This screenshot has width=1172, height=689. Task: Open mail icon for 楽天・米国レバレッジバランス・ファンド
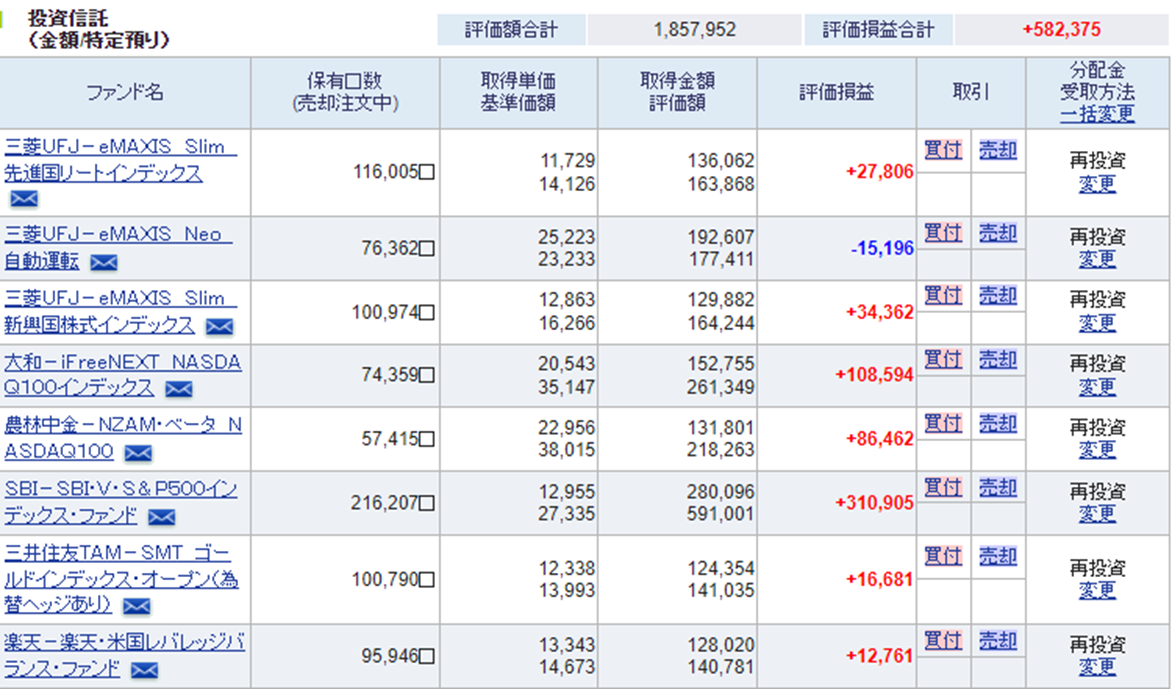(x=145, y=669)
